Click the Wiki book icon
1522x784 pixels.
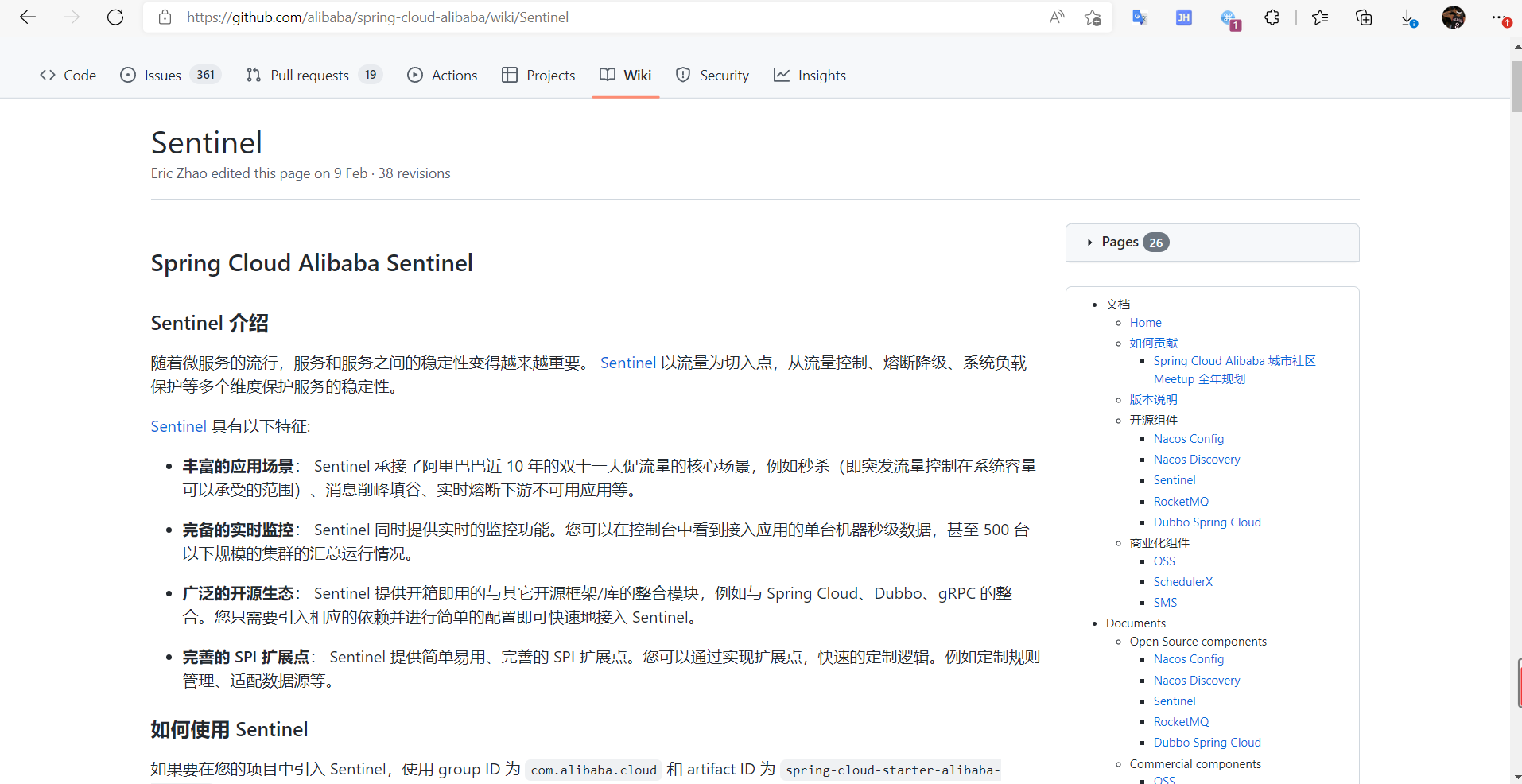point(608,75)
